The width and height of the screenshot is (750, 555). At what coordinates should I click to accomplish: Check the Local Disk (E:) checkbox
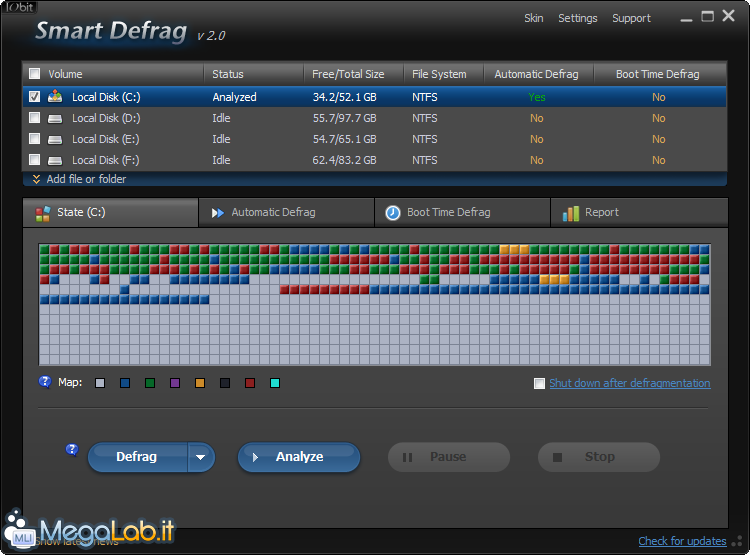point(34,139)
